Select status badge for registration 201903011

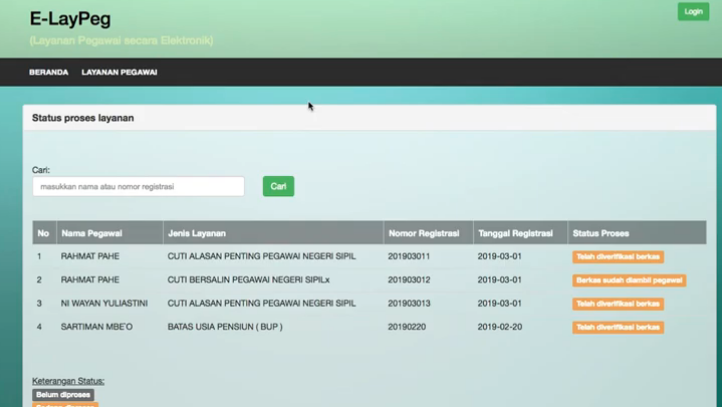pos(617,257)
